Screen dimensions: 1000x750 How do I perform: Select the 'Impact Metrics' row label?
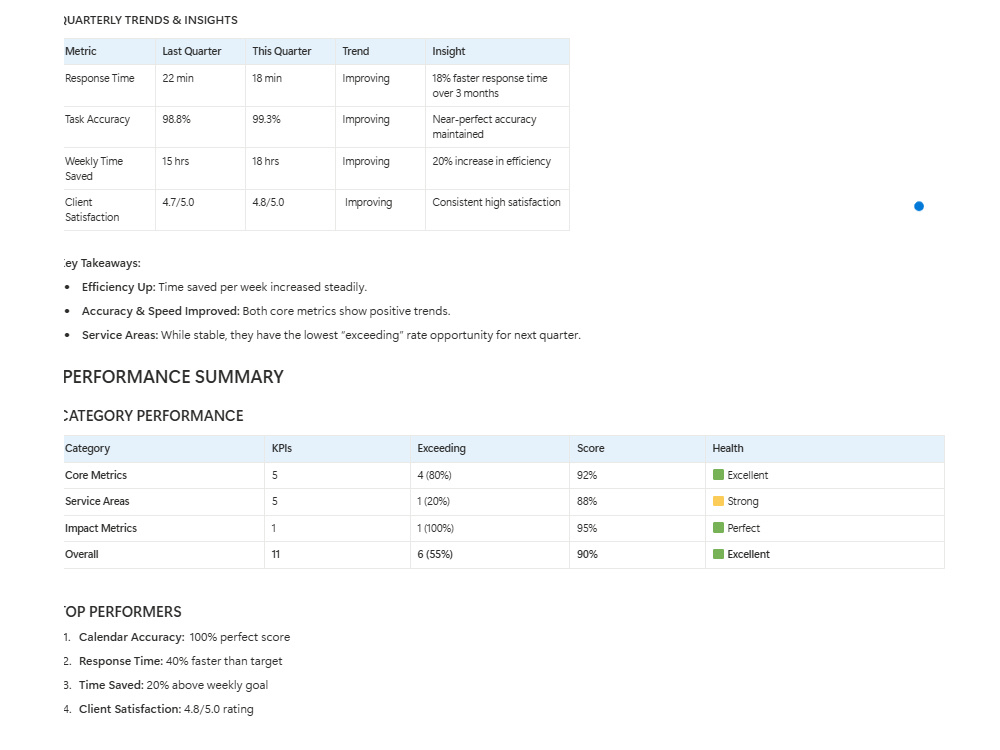101,528
